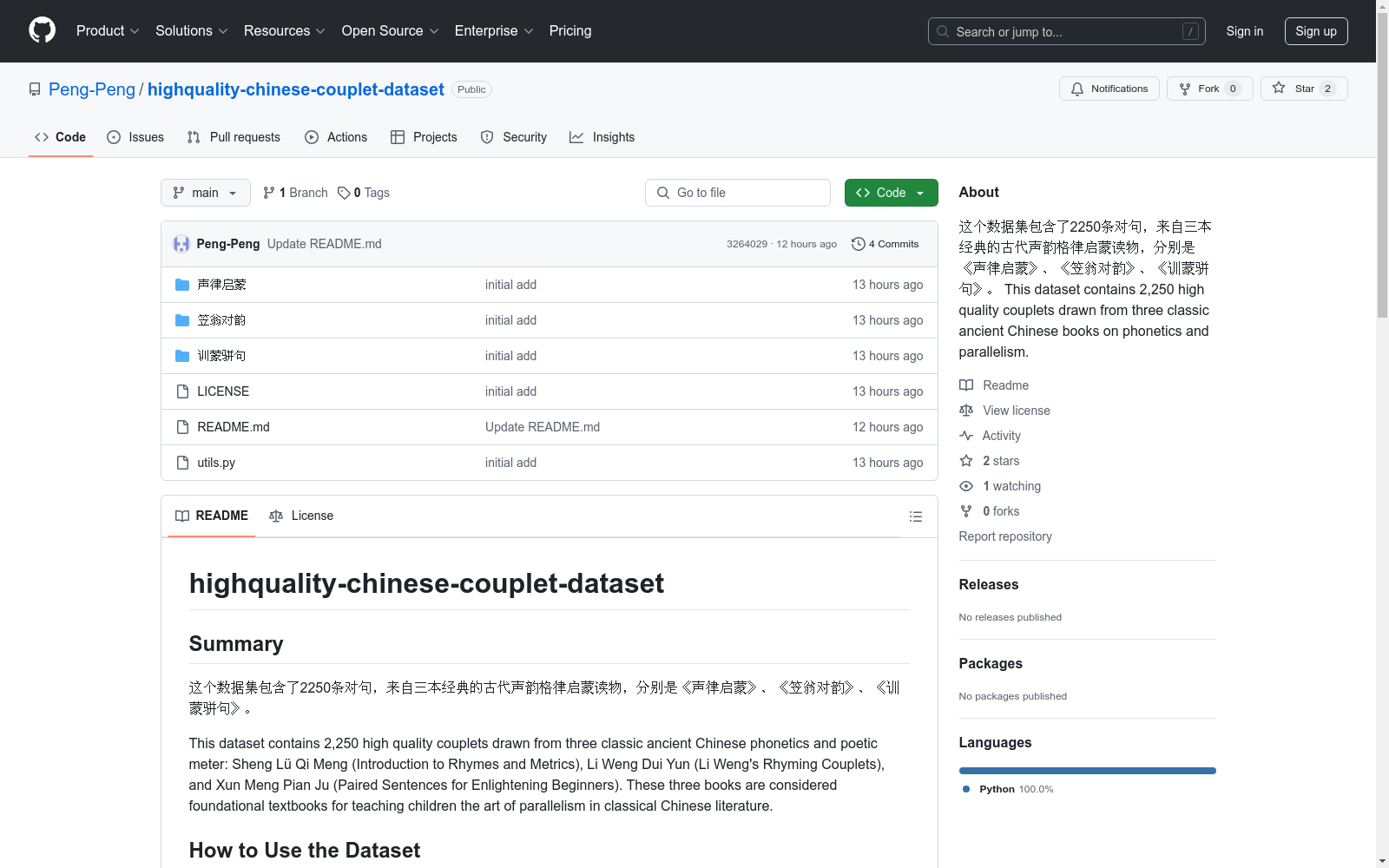Focus the 'Search or jump to' field
Viewport: 1389px width, 868px height.
click(1066, 31)
